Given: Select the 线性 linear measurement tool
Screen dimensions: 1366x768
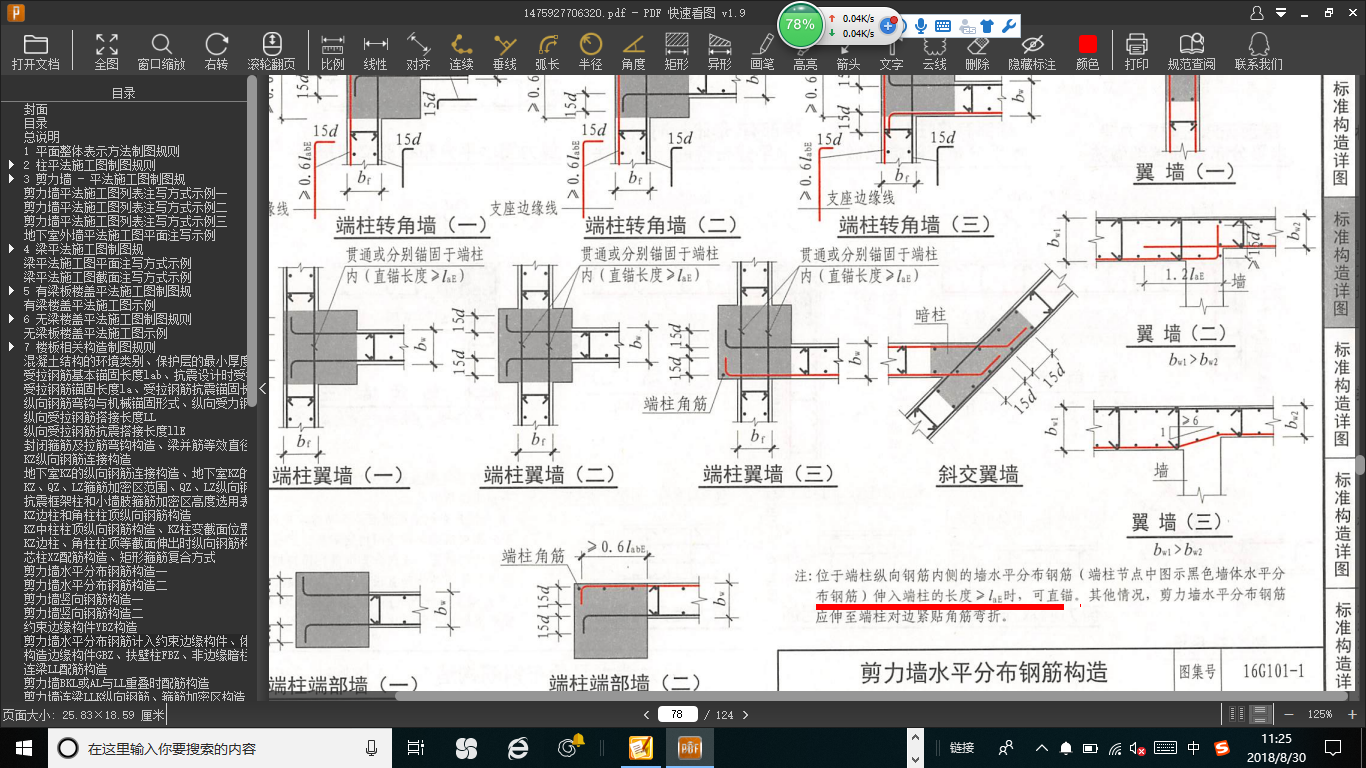Looking at the screenshot, I should 375,51.
